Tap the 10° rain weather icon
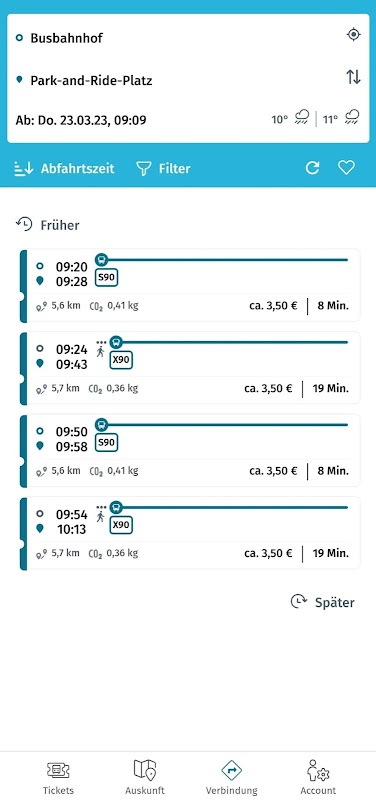 pos(303,118)
